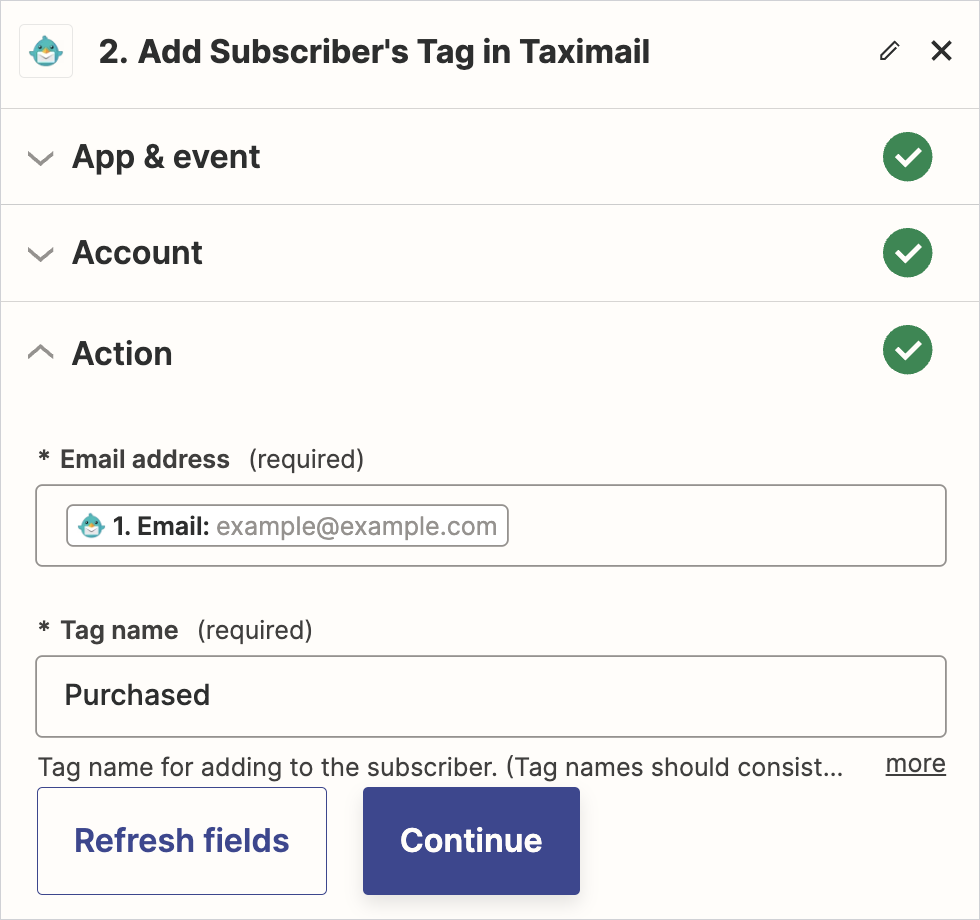Image resolution: width=980 pixels, height=920 pixels.
Task: Click the Taximail bird app icon in header
Action: (46, 51)
